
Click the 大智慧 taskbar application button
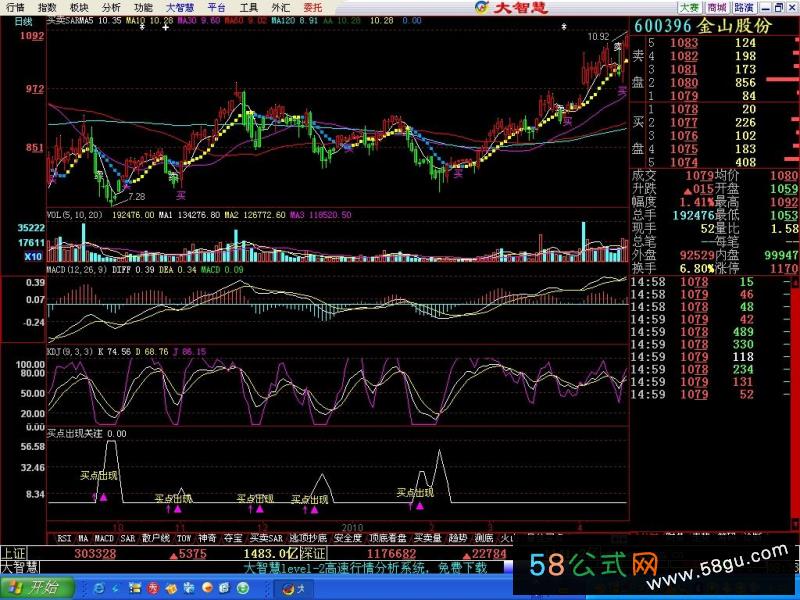[295, 588]
